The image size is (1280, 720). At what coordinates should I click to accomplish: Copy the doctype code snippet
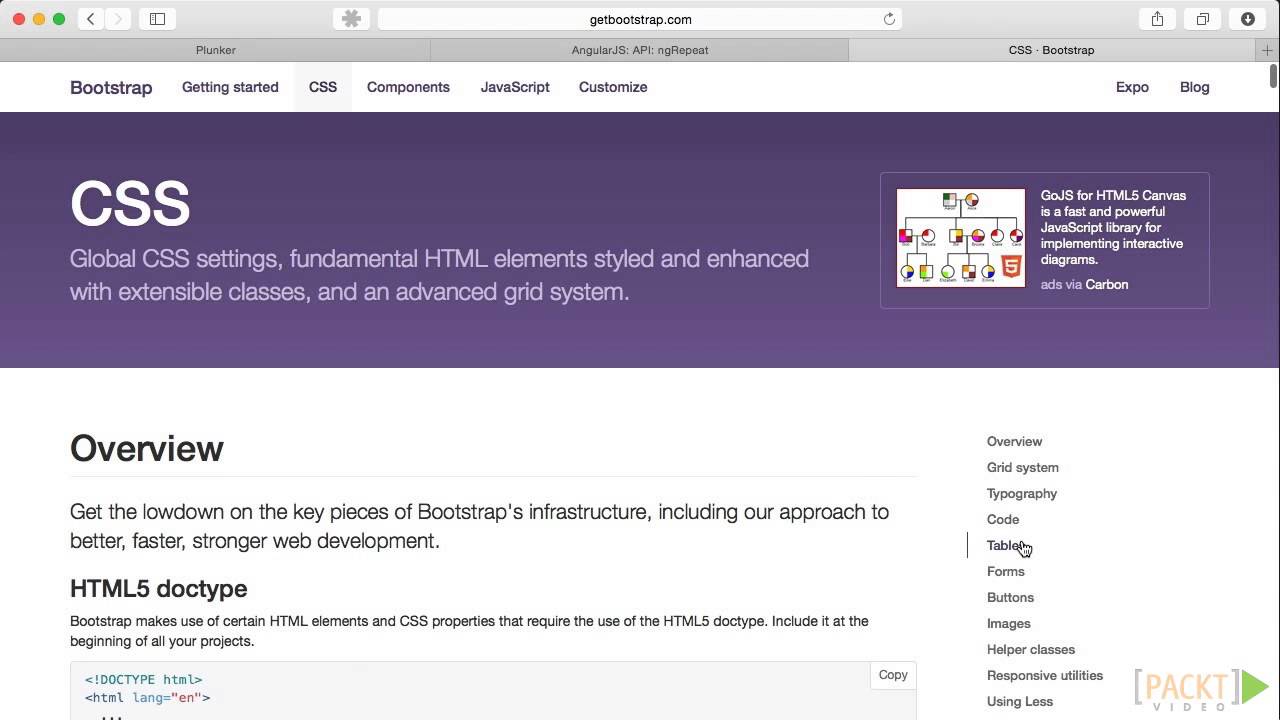(x=893, y=675)
